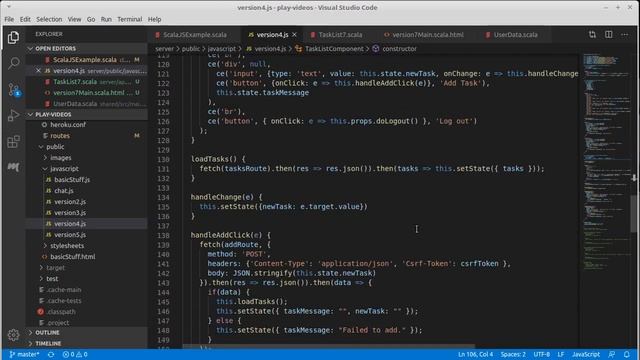Click the master branch indicator
Viewport: 640px width, 360px height.
click(24, 354)
